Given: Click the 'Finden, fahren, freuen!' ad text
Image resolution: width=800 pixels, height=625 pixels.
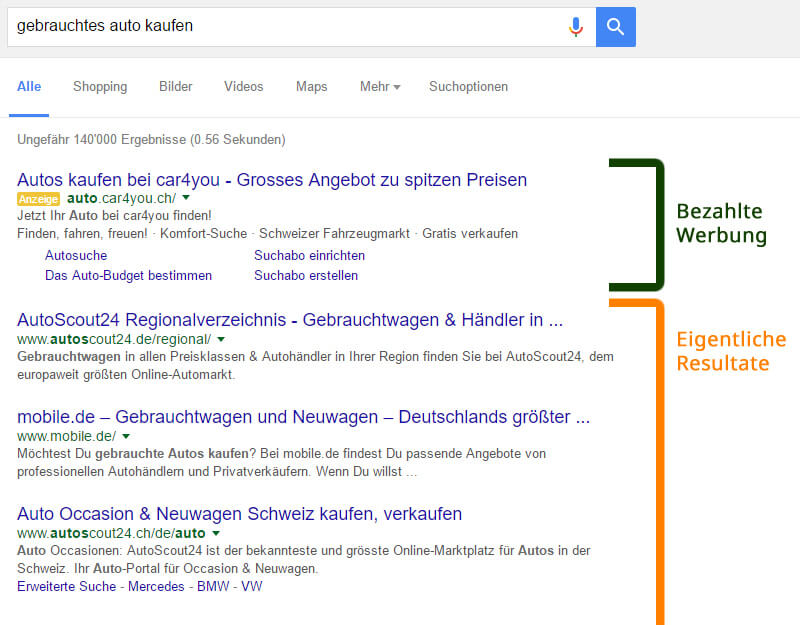Looking at the screenshot, I should (82, 234).
